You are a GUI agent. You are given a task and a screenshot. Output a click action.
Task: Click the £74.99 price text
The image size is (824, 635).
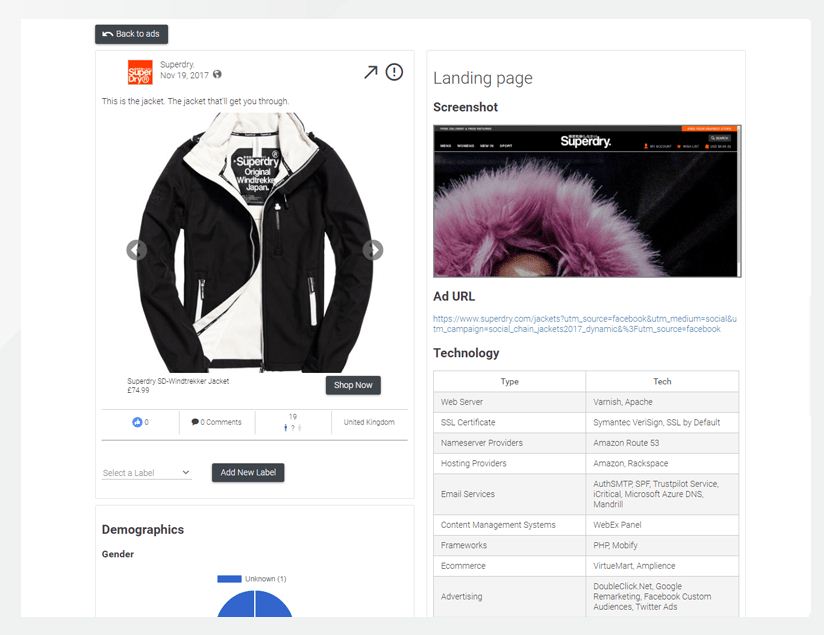coord(138,390)
